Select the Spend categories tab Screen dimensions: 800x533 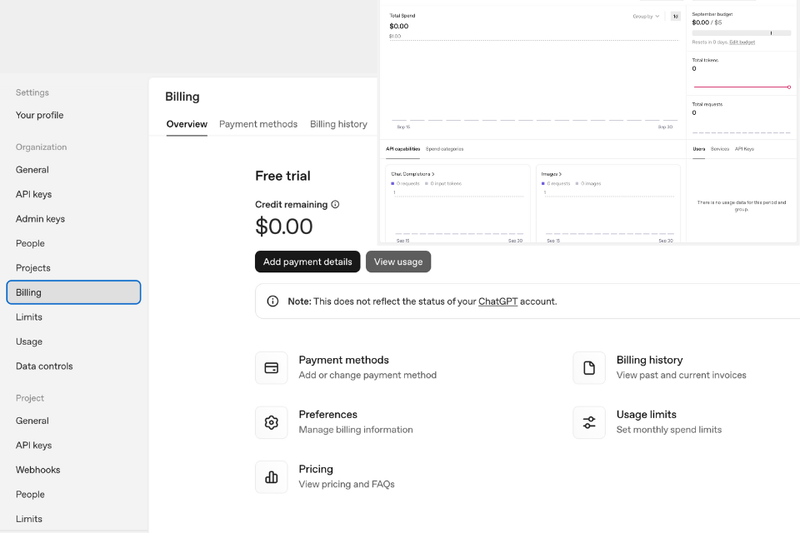pos(444,149)
